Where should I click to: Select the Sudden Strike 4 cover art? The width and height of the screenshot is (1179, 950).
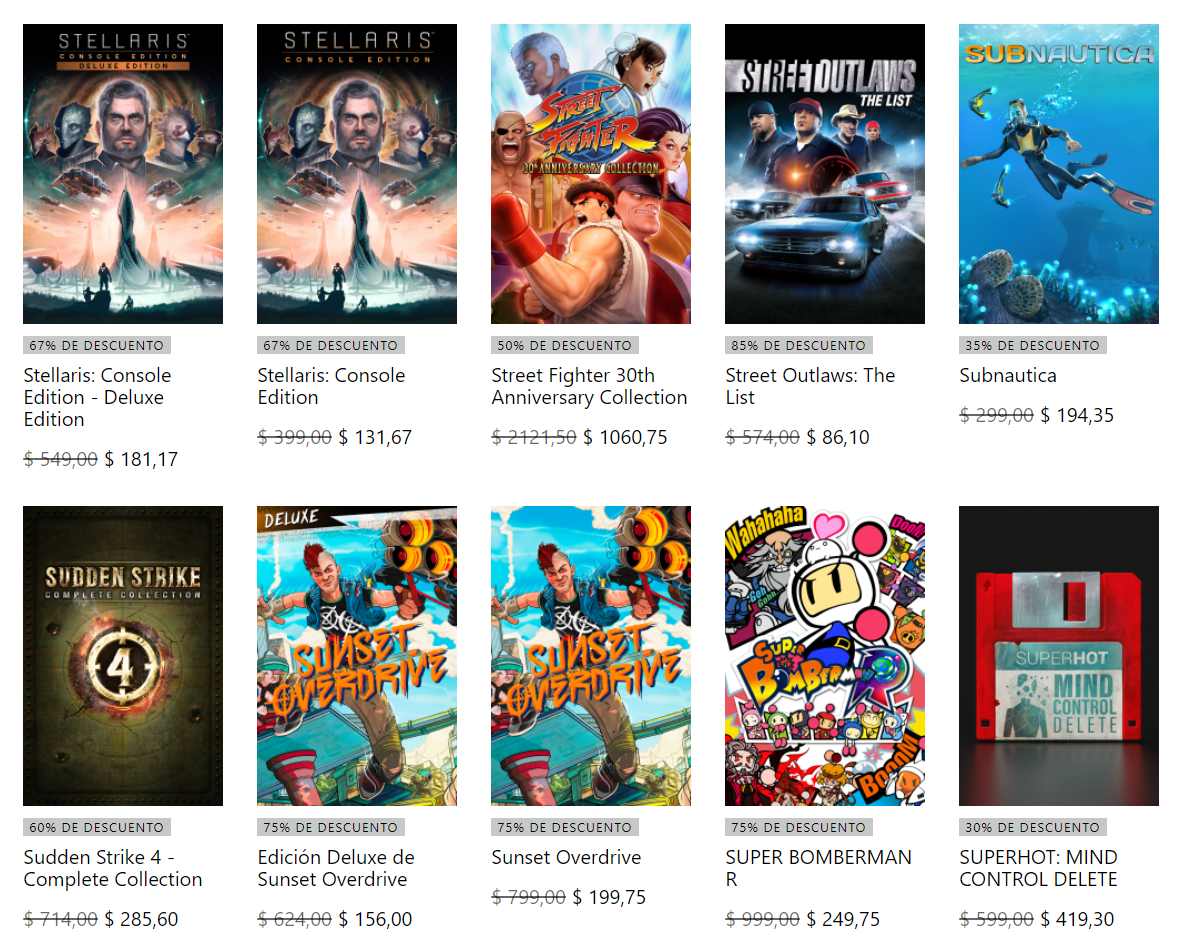[x=123, y=656]
